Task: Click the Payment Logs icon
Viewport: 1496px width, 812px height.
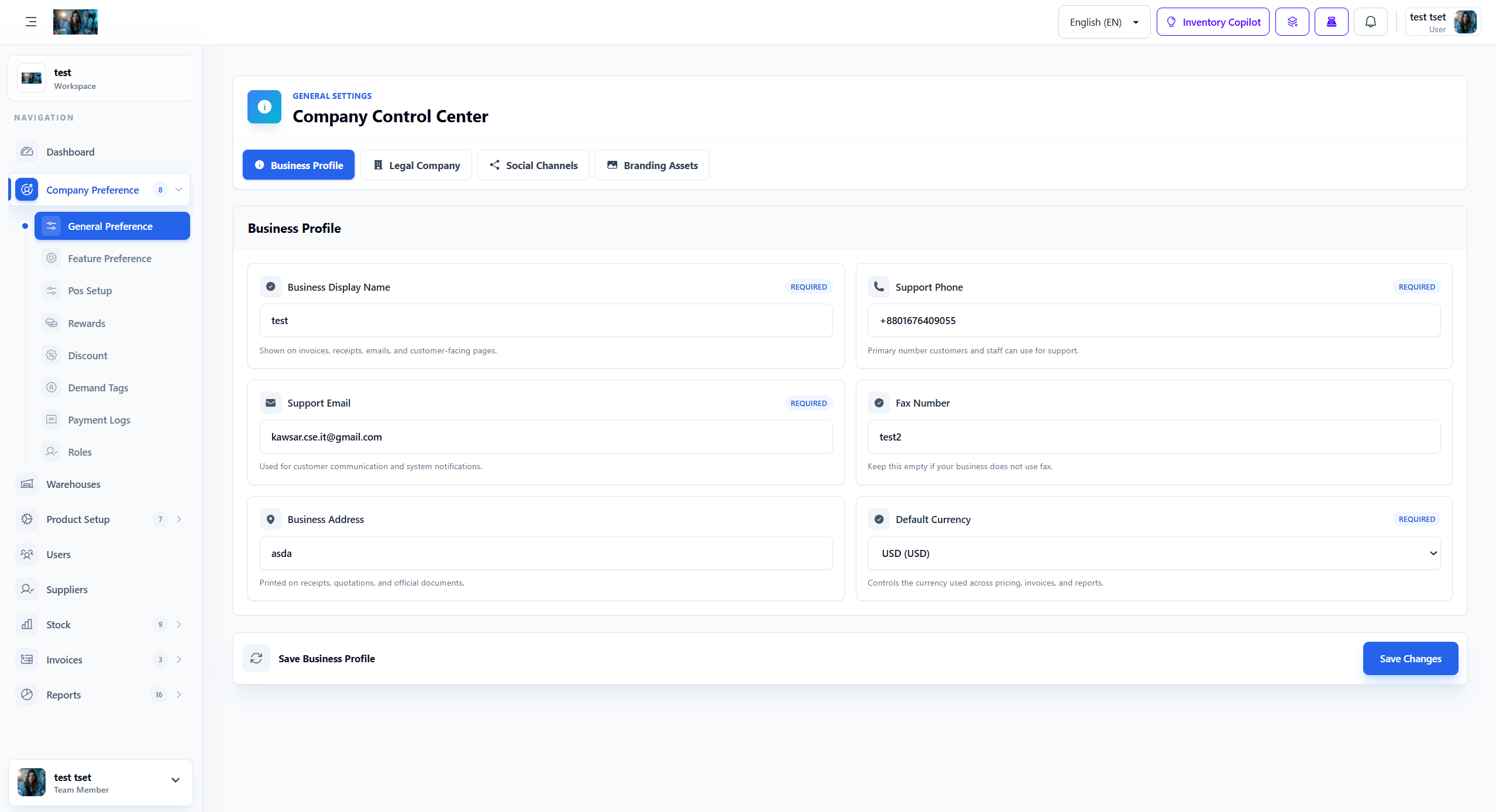Action: (x=51, y=419)
